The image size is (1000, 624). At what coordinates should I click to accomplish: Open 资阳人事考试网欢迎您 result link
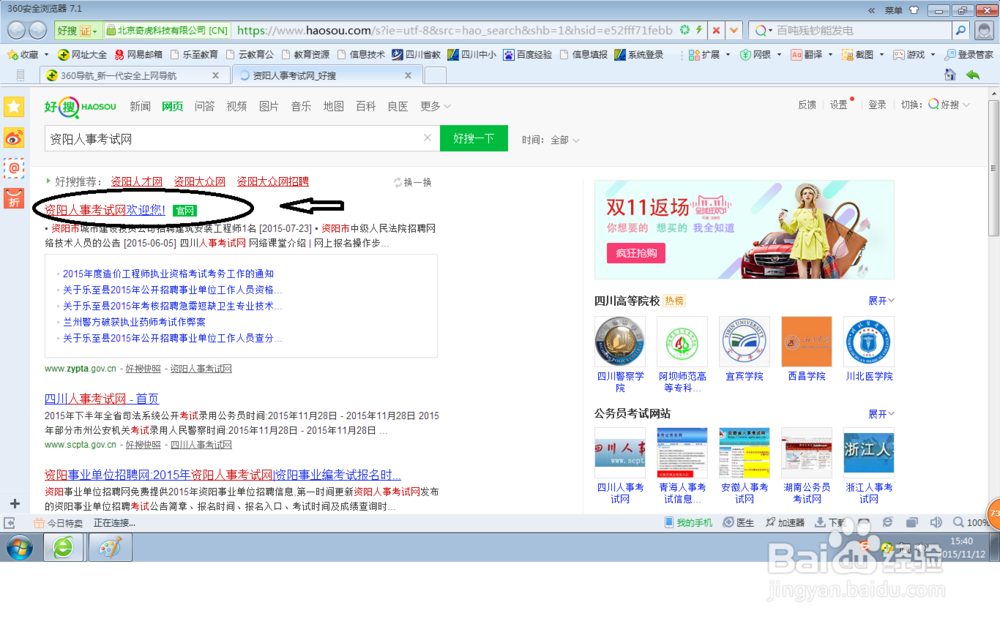105,210
